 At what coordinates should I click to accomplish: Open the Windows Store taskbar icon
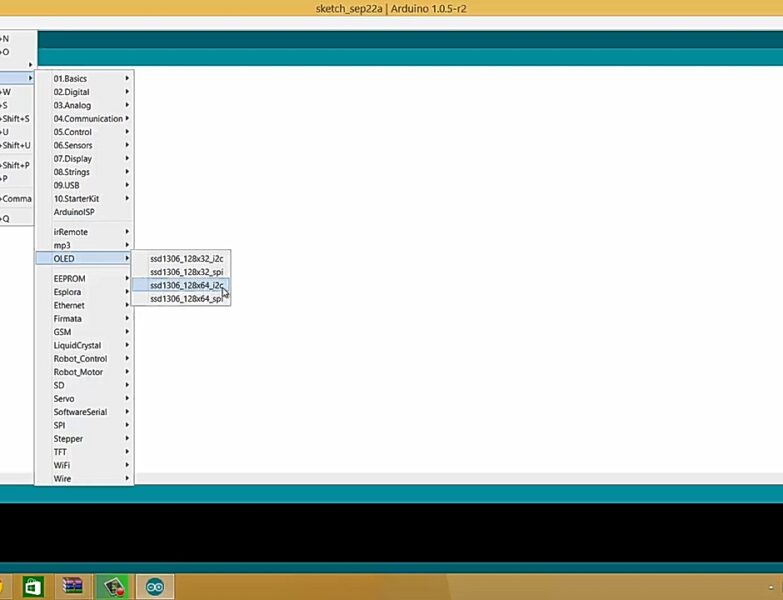pos(32,587)
